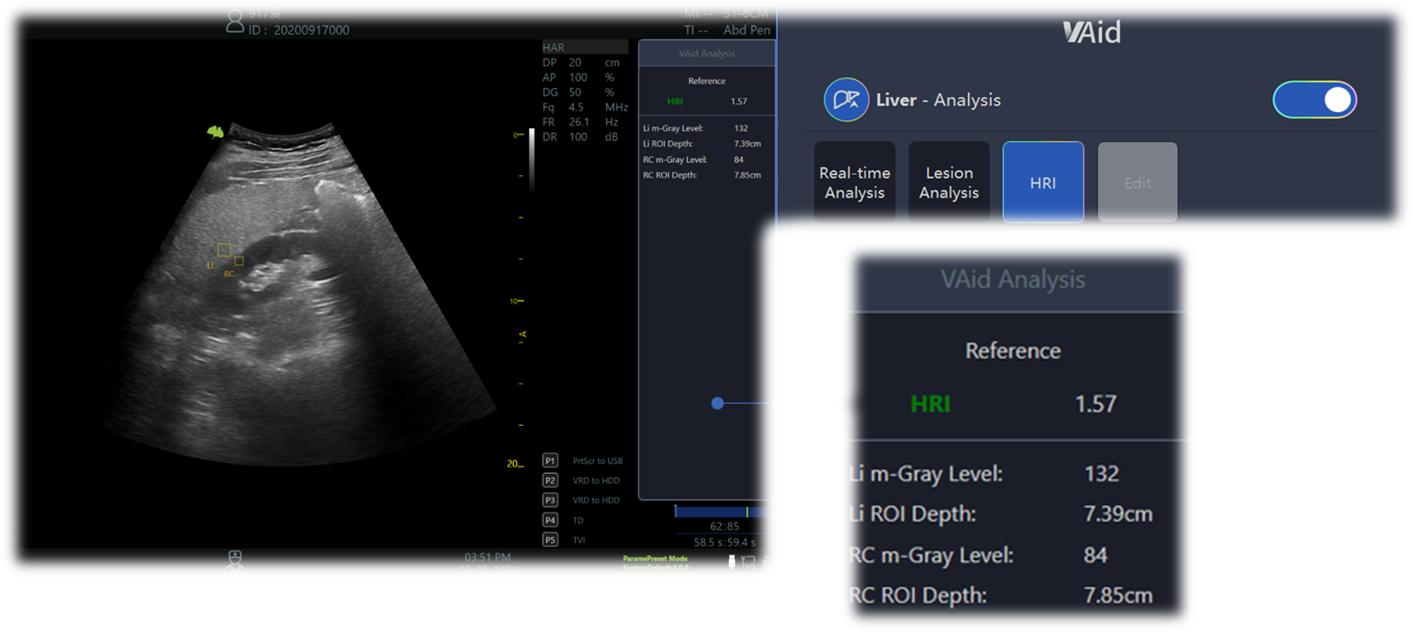Click the cine progress bar above 62:85

720,511
